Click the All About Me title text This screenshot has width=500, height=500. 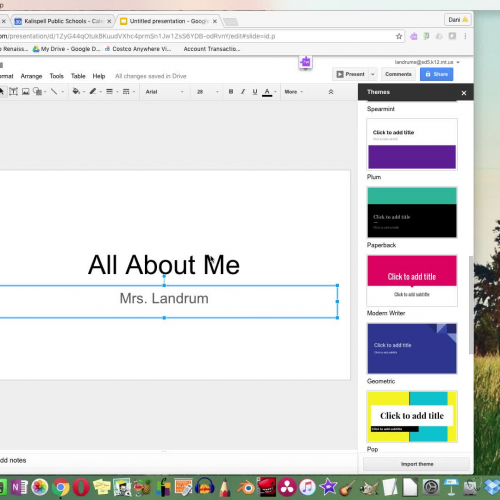[x=164, y=265]
